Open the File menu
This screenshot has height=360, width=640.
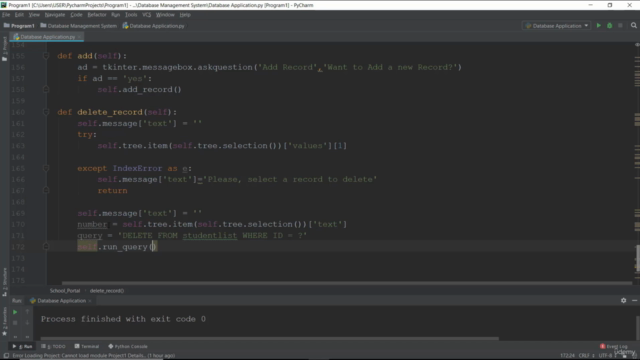click(x=6, y=15)
